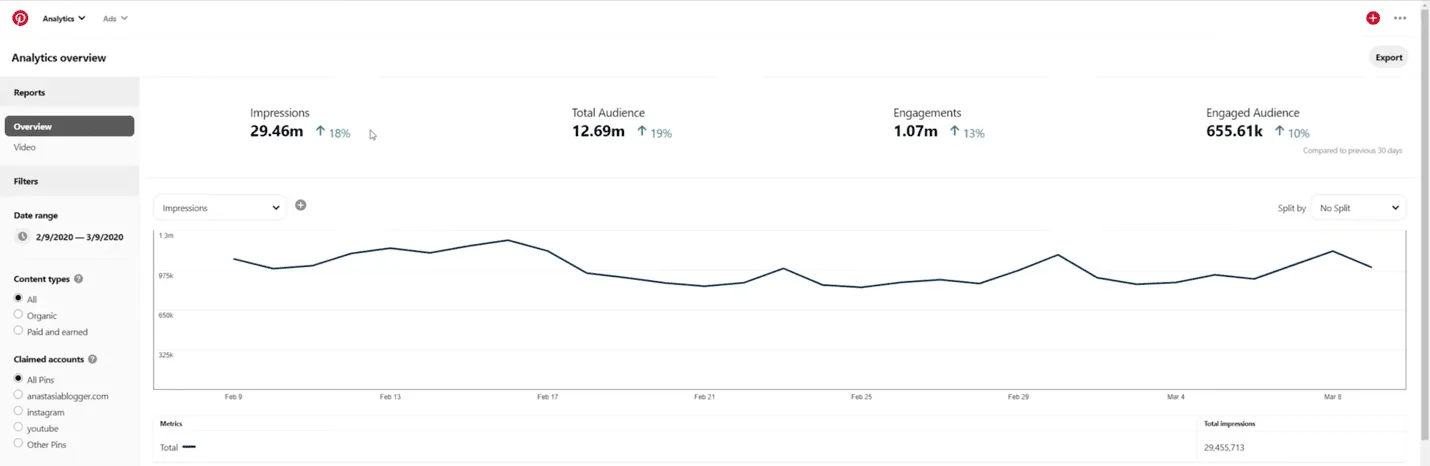Click the add metric plus icon
This screenshot has width=1430, height=466.
click(x=300, y=205)
